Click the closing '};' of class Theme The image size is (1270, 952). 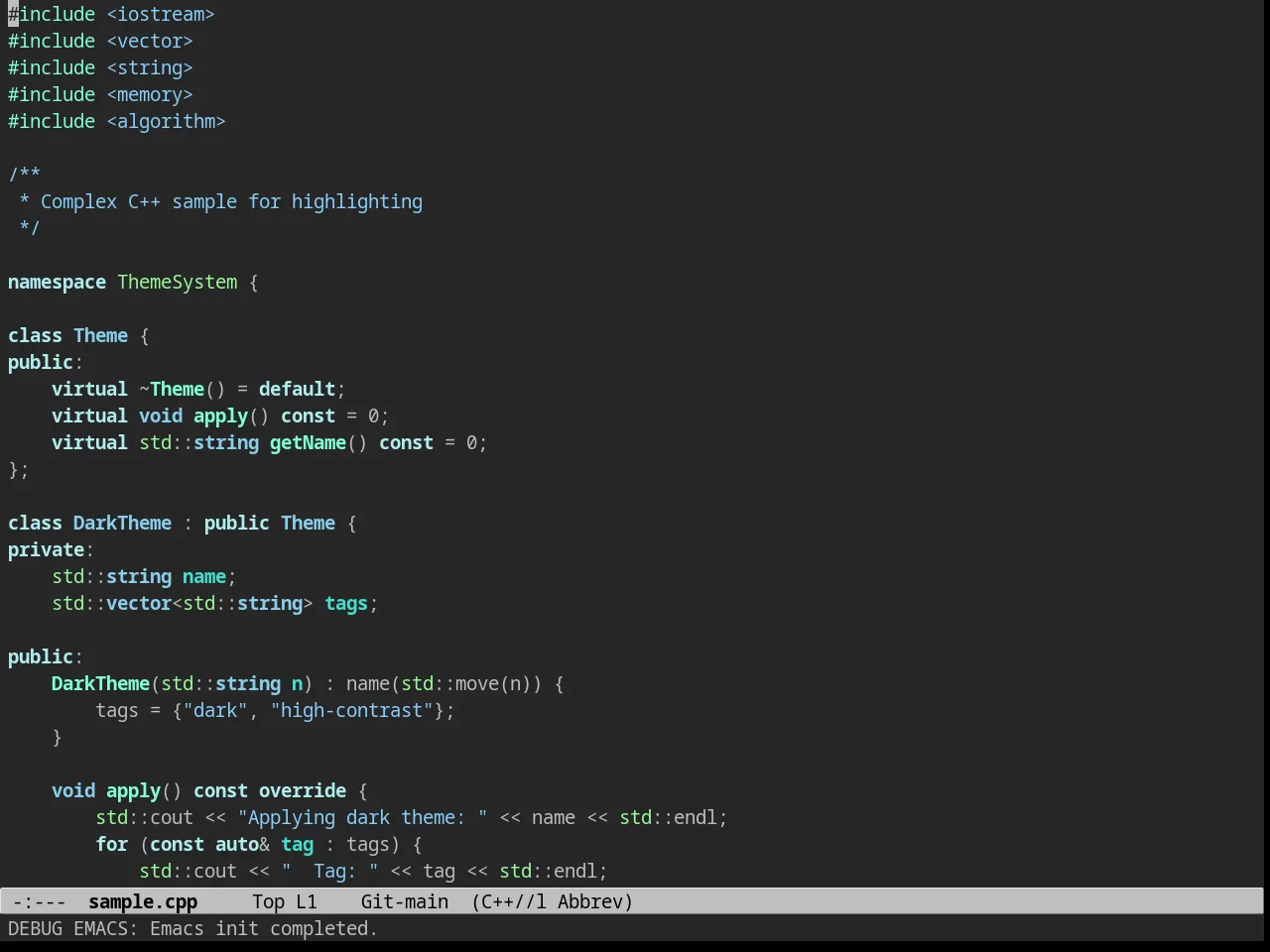[19, 469]
